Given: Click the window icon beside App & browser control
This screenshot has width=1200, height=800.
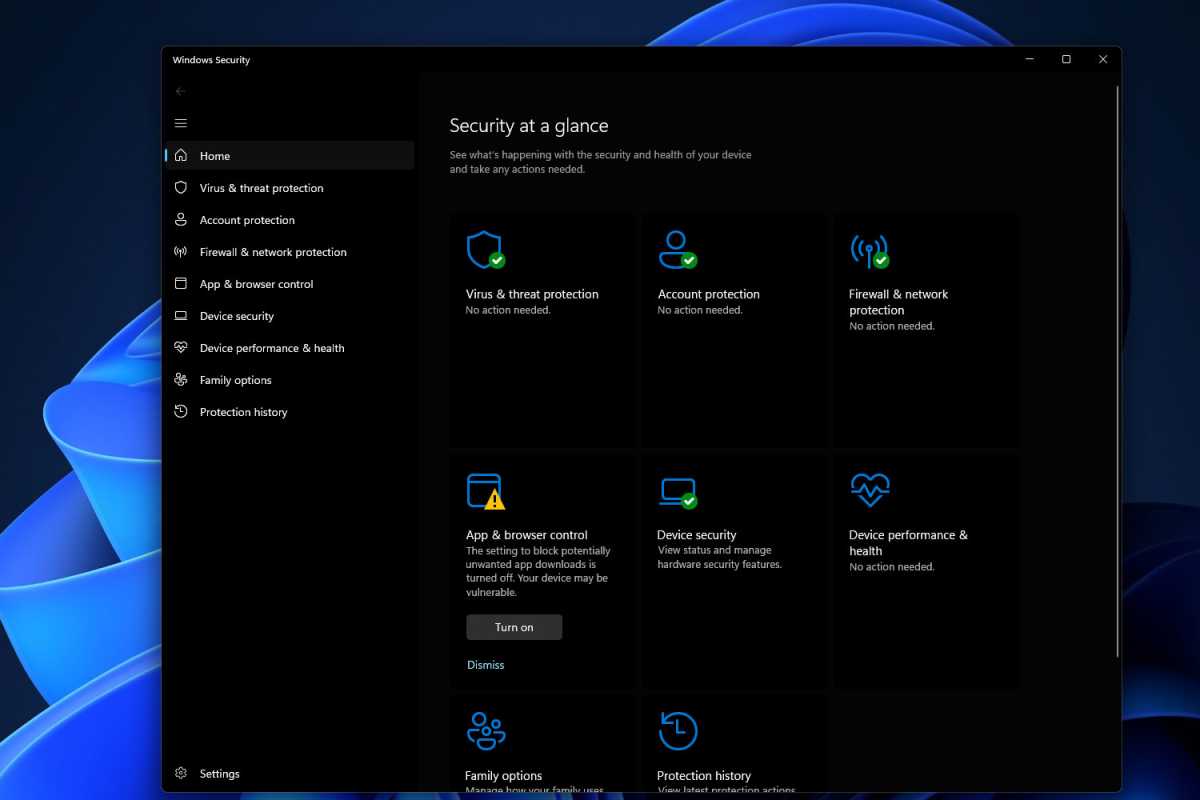Looking at the screenshot, I should [x=180, y=283].
